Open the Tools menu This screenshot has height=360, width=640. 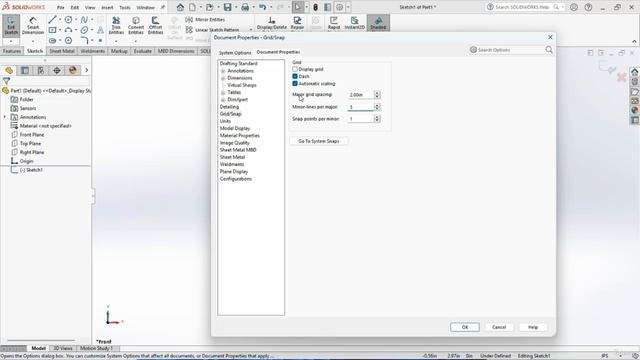pyautogui.click(x=124, y=7)
